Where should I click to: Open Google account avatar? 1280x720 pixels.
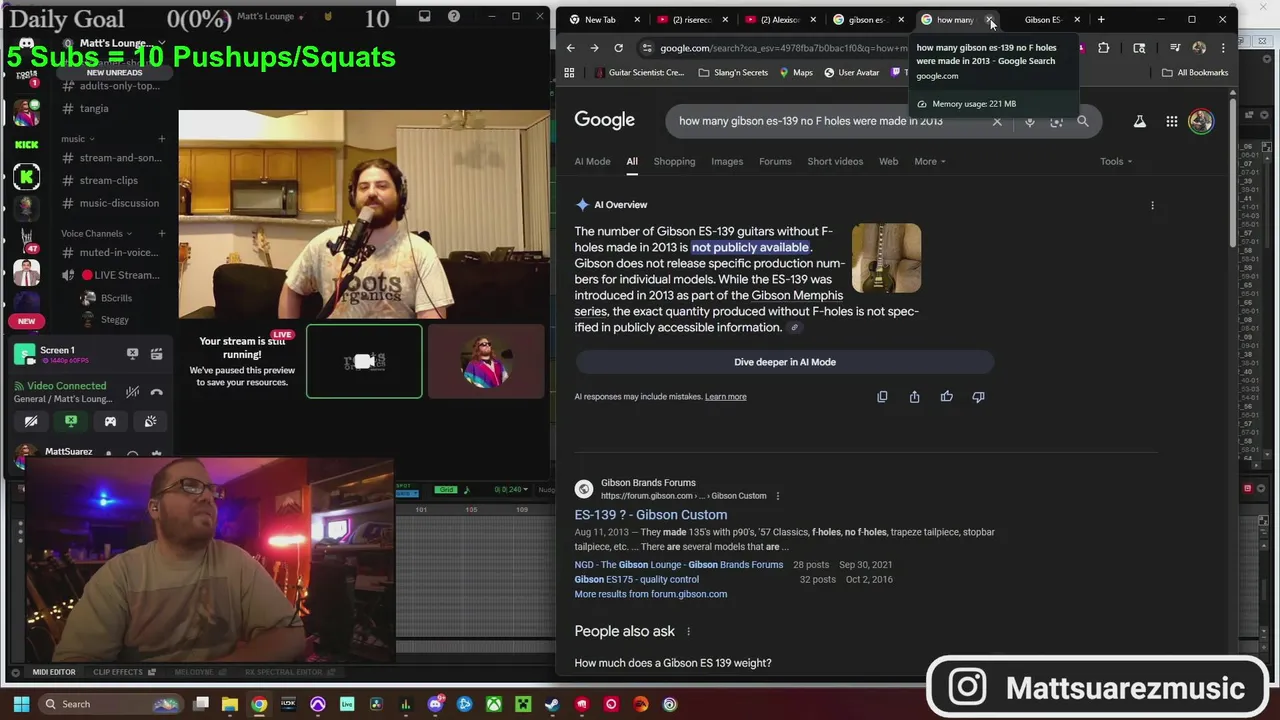tap(1201, 121)
